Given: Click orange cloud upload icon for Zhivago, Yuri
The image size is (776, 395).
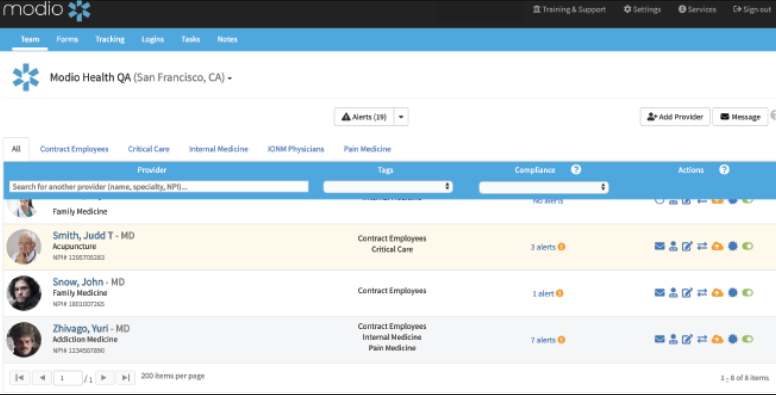Looking at the screenshot, I should pyautogui.click(x=717, y=339).
